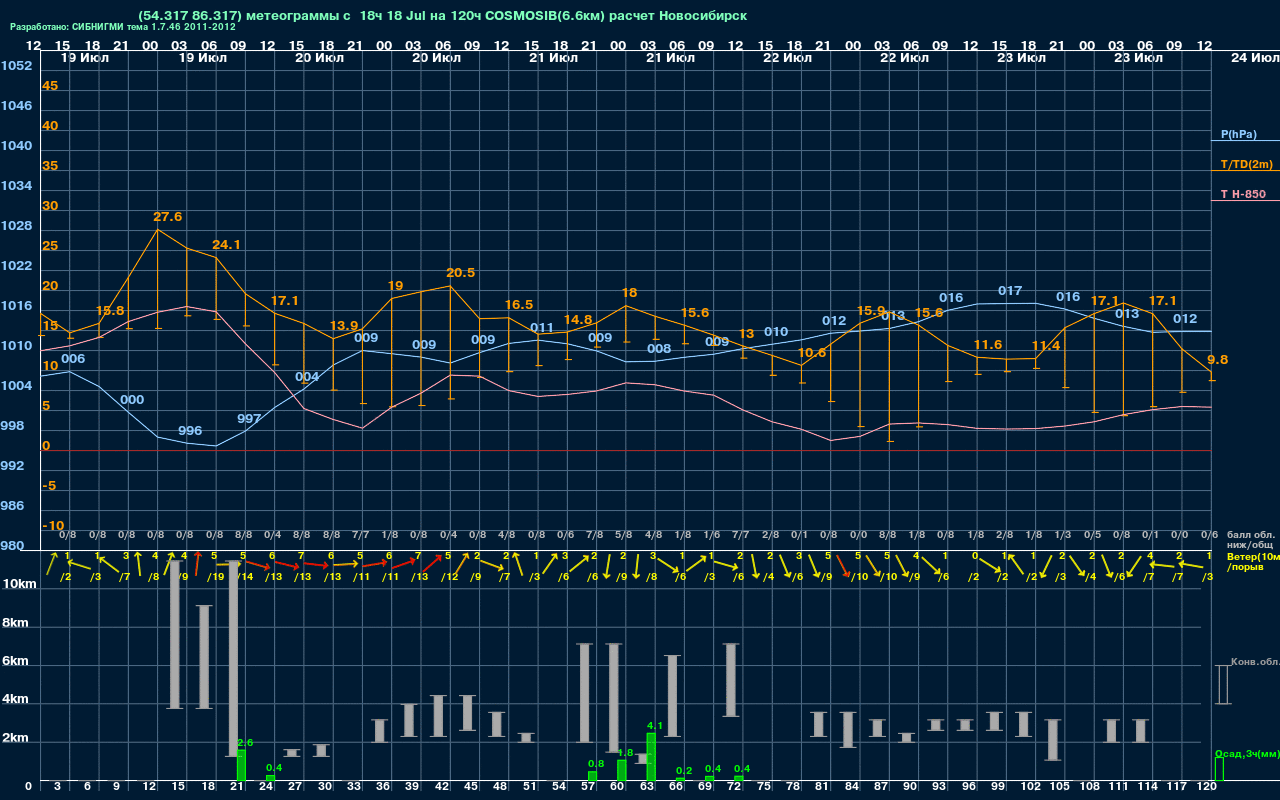Image resolution: width=1280 pixels, height=800 pixels.
Task: Click the 40 temperature axis tick
Action: 50,126
